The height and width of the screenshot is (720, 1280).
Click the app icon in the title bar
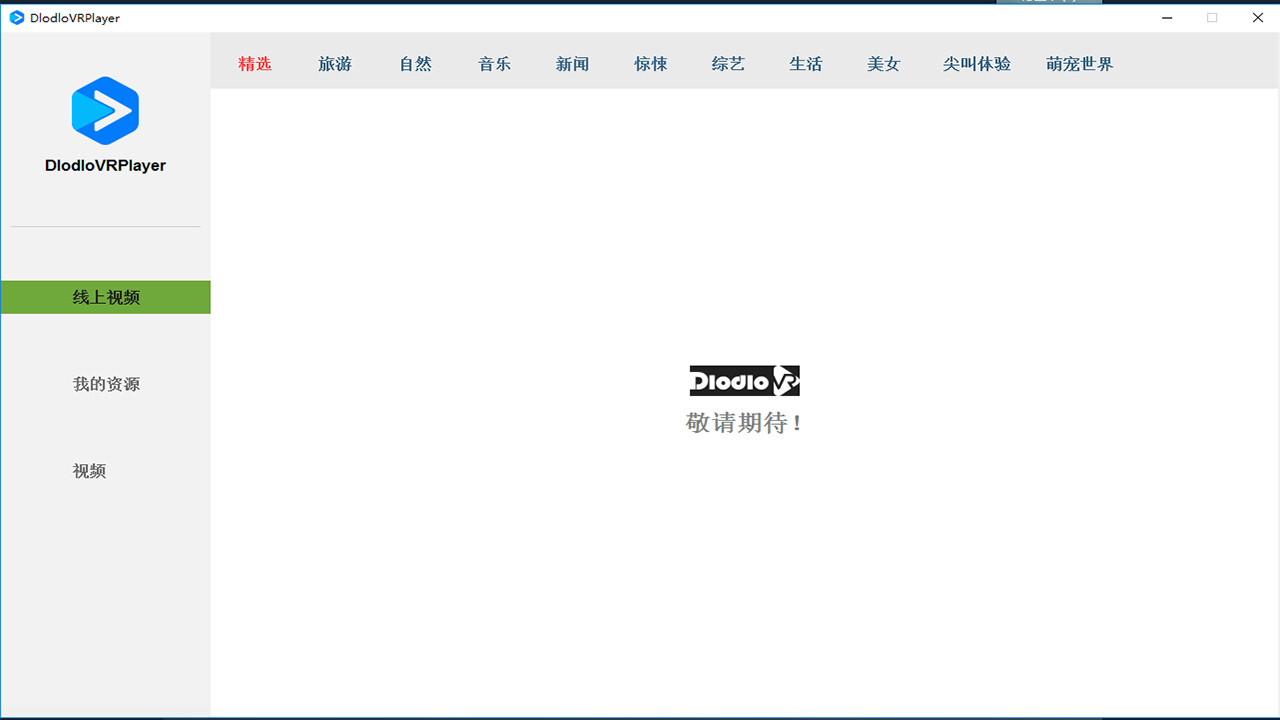pos(16,17)
